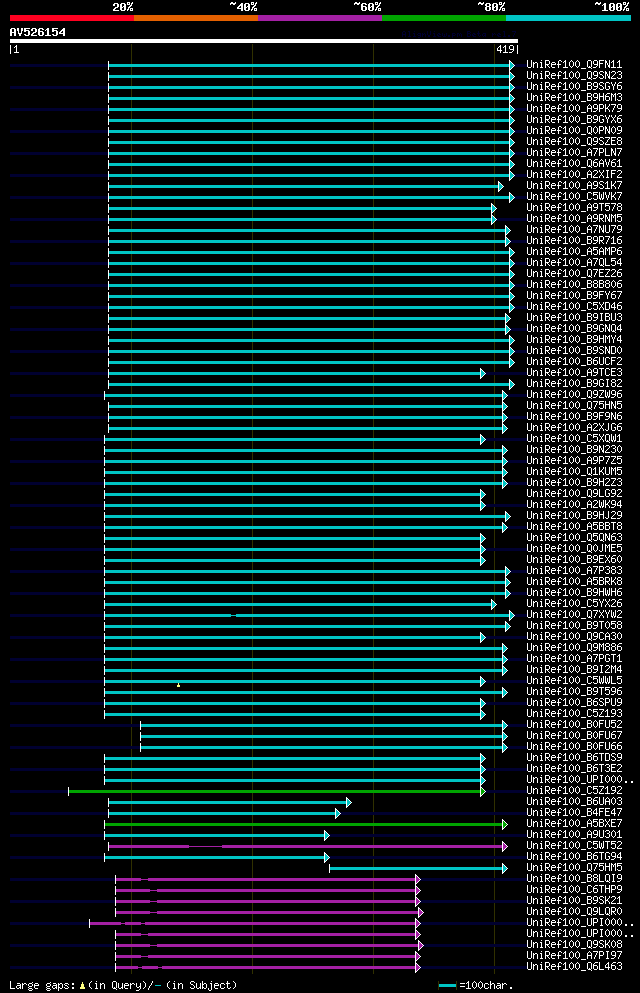
Task: Select the UniRef100_Q9CA30 label
Action: click(x=574, y=637)
